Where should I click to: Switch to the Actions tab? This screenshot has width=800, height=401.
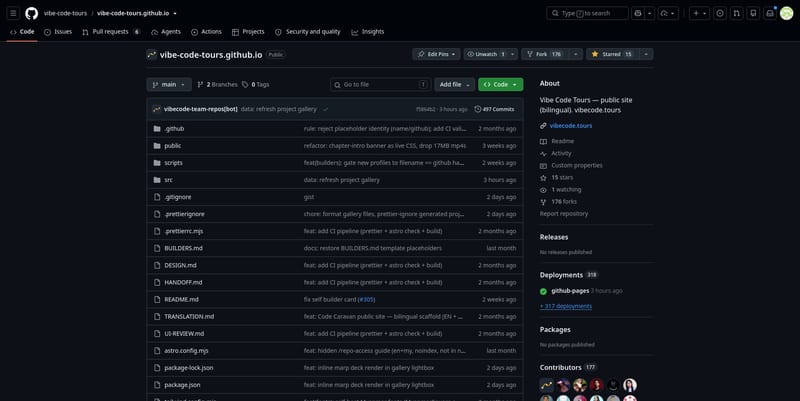tap(206, 32)
